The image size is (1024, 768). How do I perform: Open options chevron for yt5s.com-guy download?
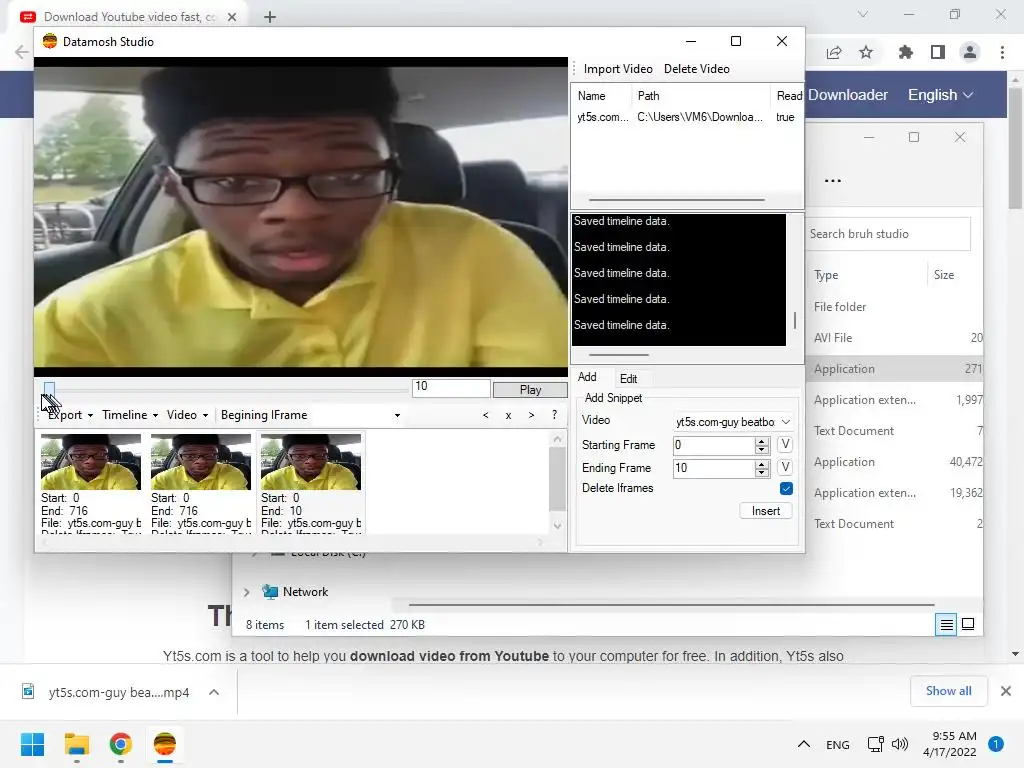click(x=214, y=692)
